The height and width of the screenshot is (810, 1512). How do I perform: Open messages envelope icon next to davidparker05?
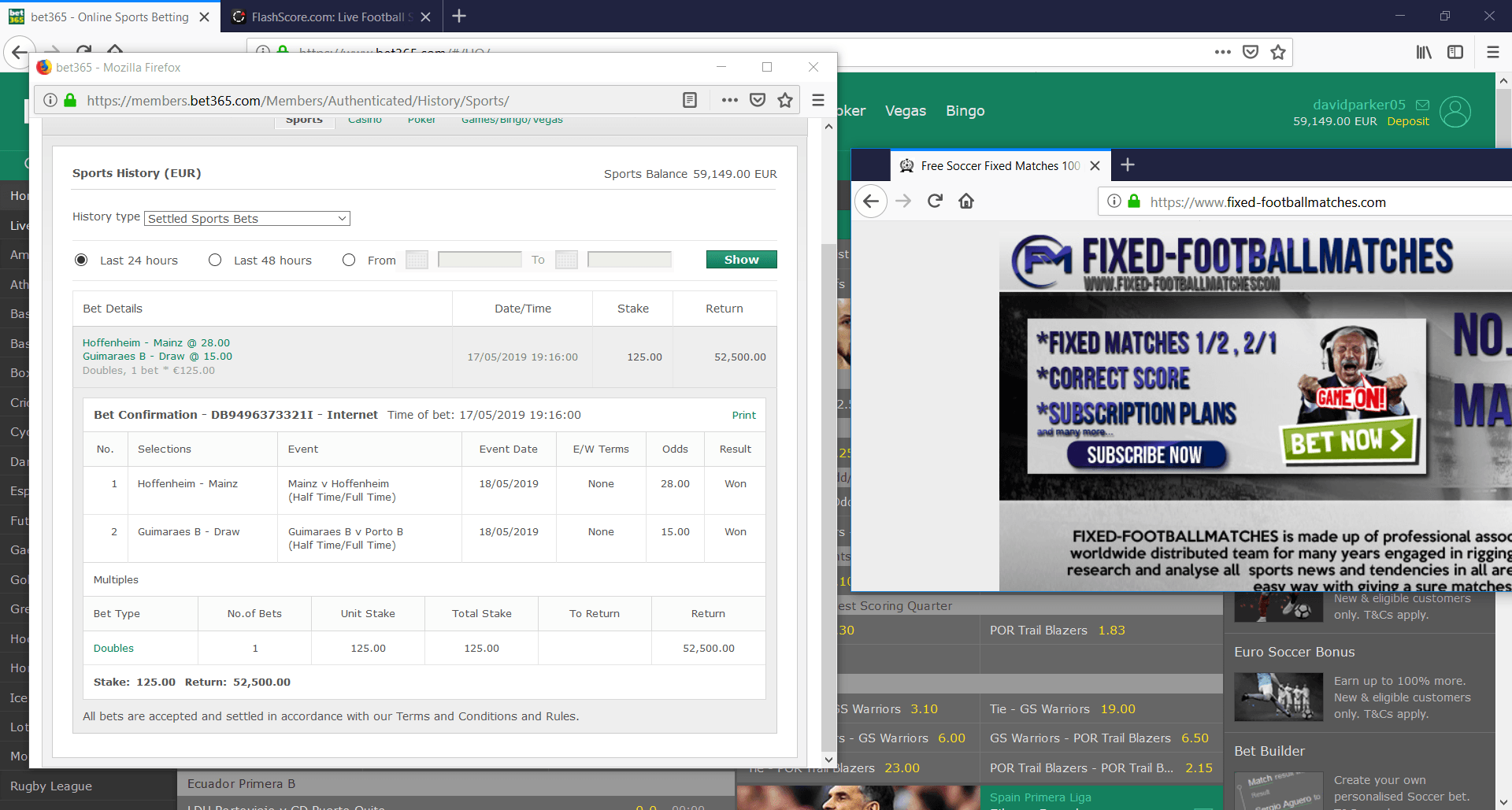coord(1422,105)
